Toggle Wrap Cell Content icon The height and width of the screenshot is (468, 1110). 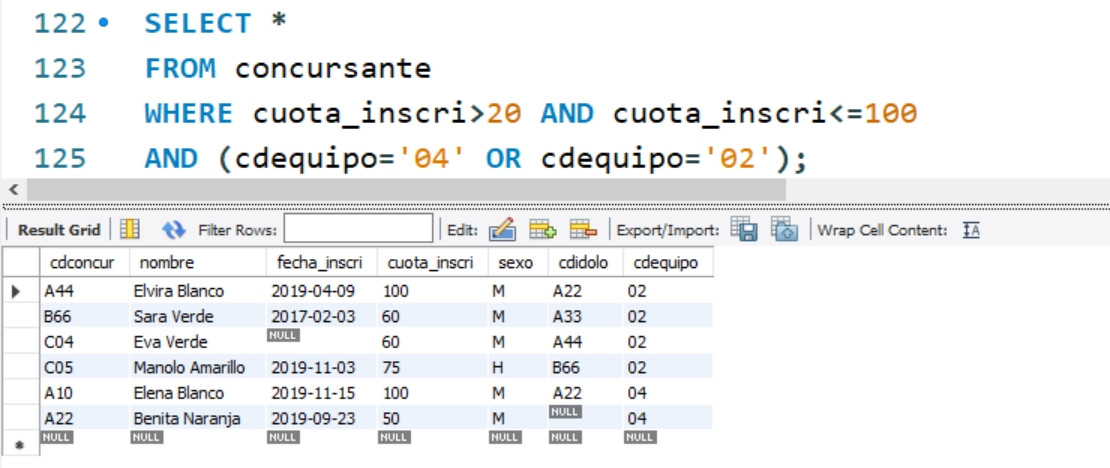(971, 230)
